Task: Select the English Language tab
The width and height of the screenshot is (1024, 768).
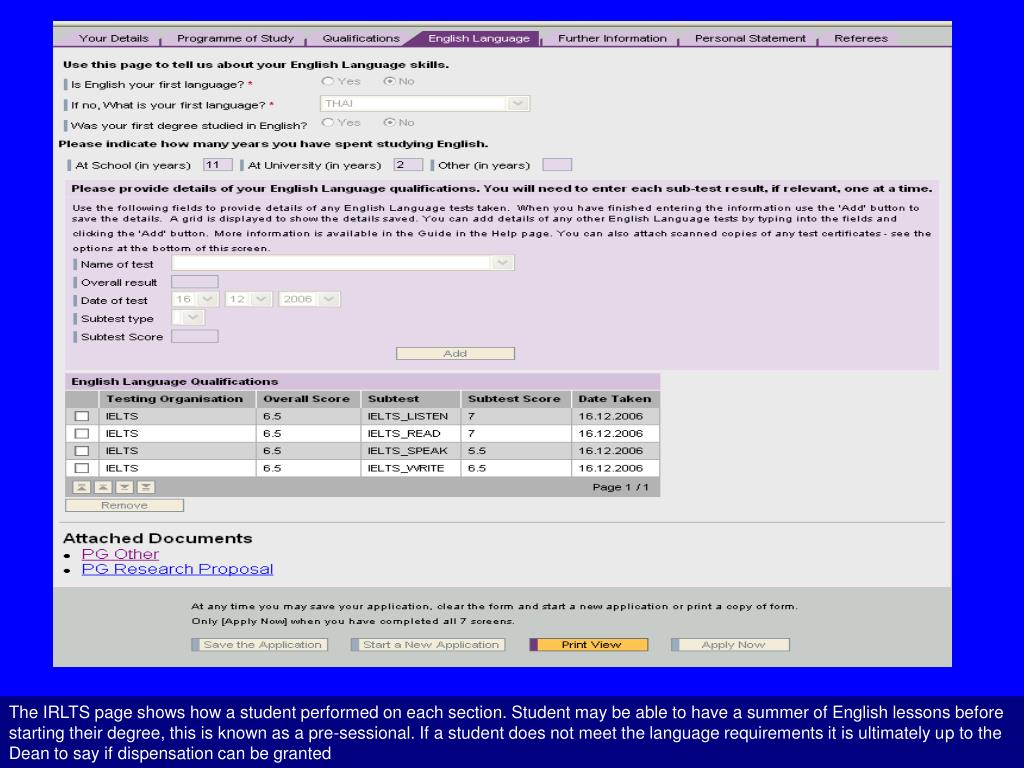Action: coord(479,39)
